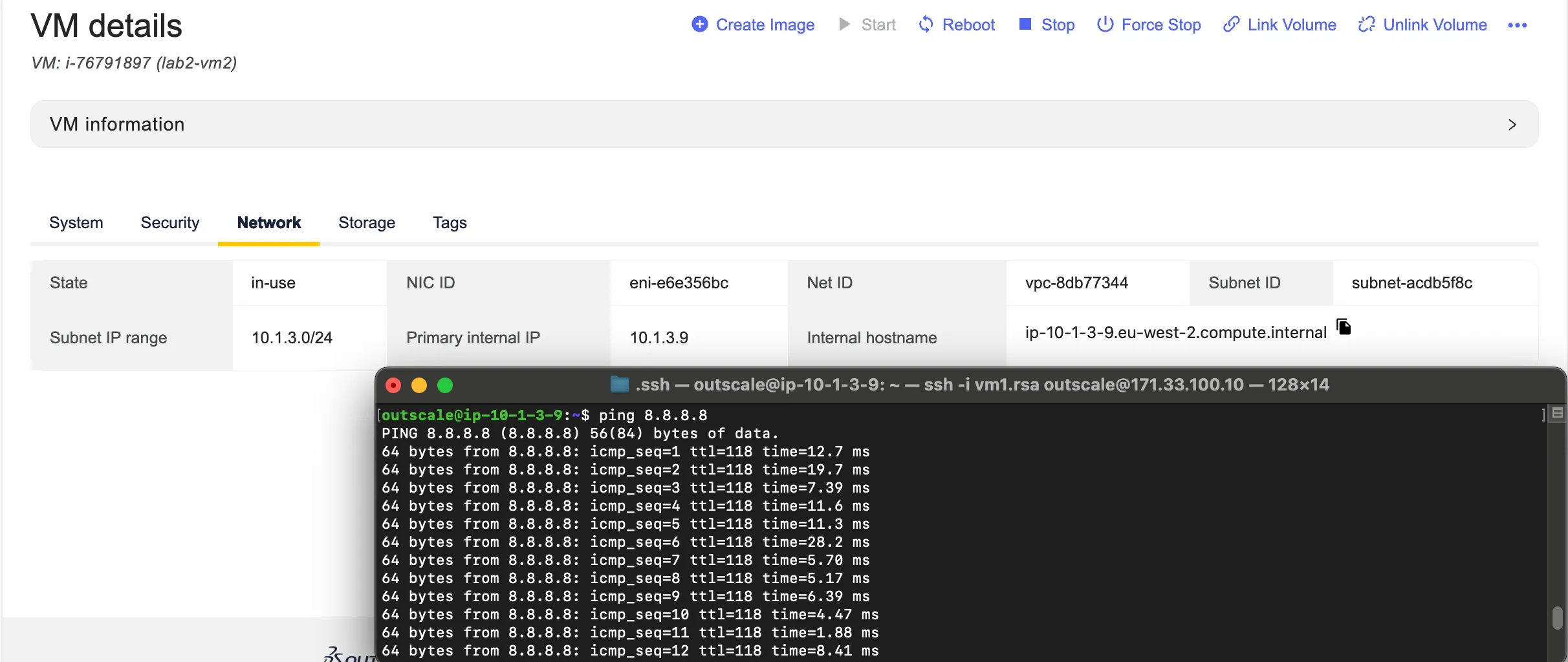Click the chevron arrow on VM information
The image size is (1568, 662).
pos(1512,125)
